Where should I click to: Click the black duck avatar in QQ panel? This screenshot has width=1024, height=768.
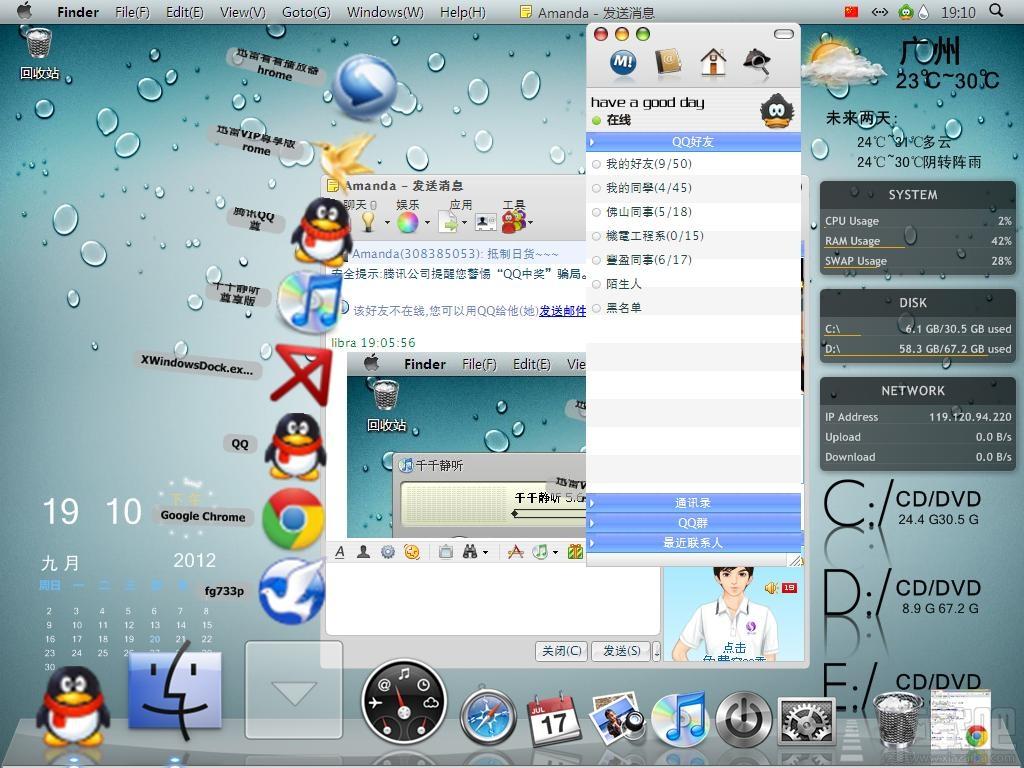click(777, 111)
